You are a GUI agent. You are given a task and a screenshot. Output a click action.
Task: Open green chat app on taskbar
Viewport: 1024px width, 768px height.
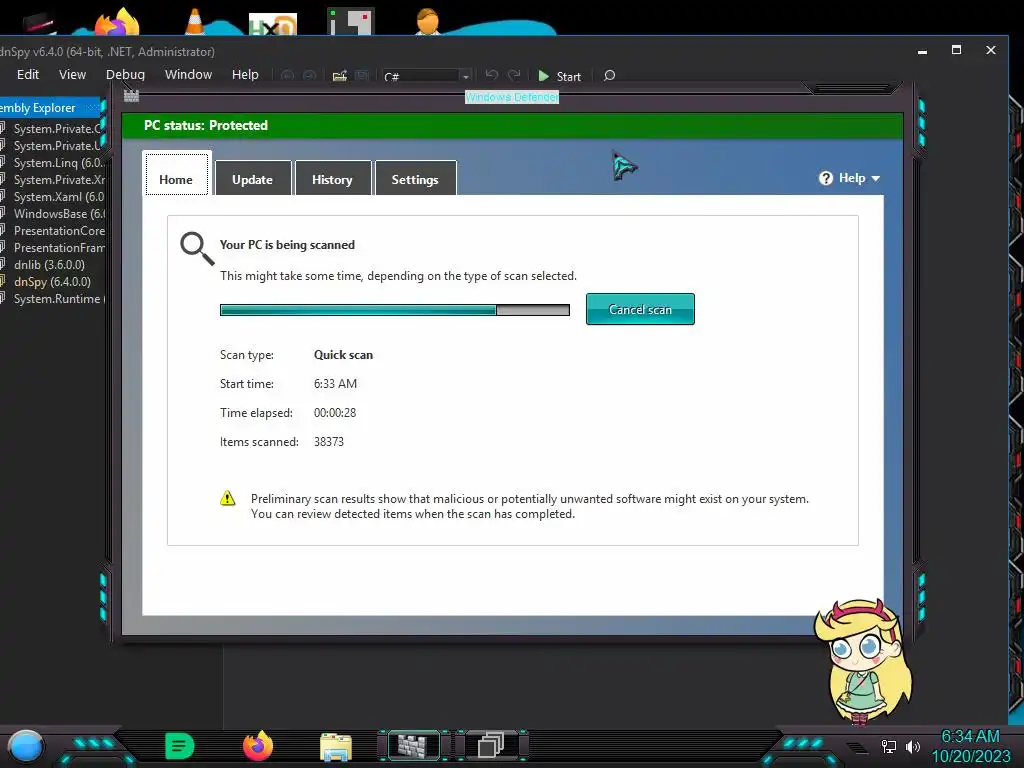180,746
